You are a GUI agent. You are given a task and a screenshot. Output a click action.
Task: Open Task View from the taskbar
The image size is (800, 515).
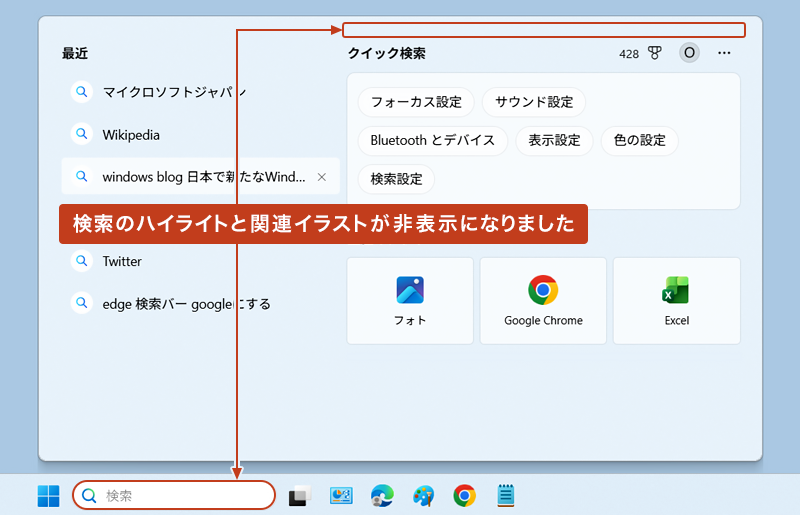299,496
